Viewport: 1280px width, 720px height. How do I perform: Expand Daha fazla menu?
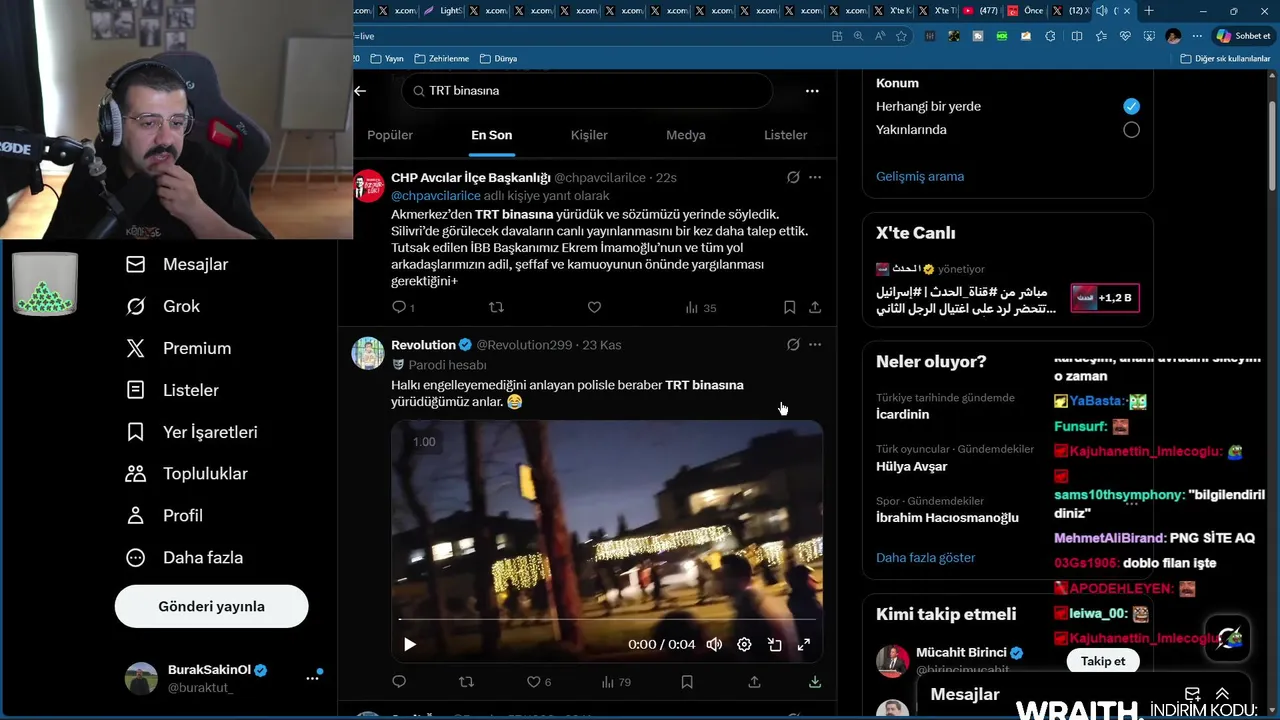184,557
